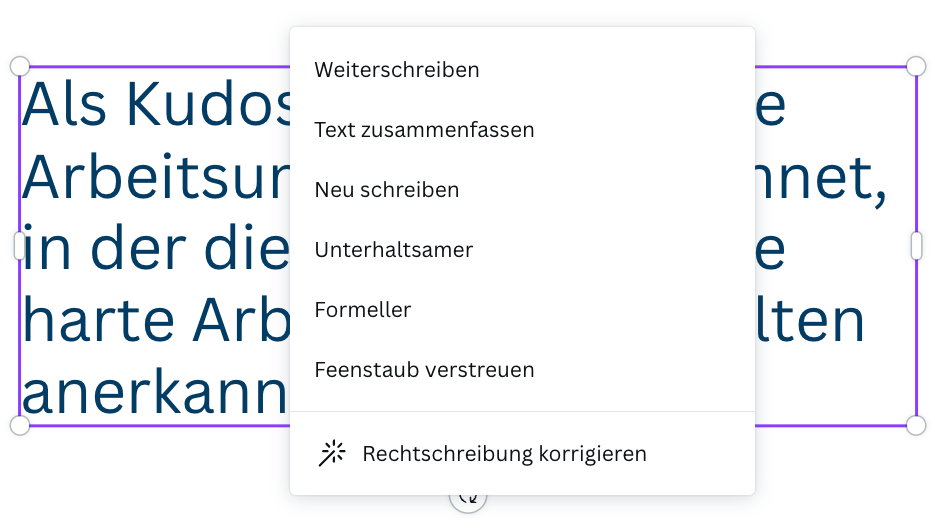Pick the Unterhaltsamer tone option
Image resolution: width=935 pixels, height=530 pixels.
[x=393, y=250]
